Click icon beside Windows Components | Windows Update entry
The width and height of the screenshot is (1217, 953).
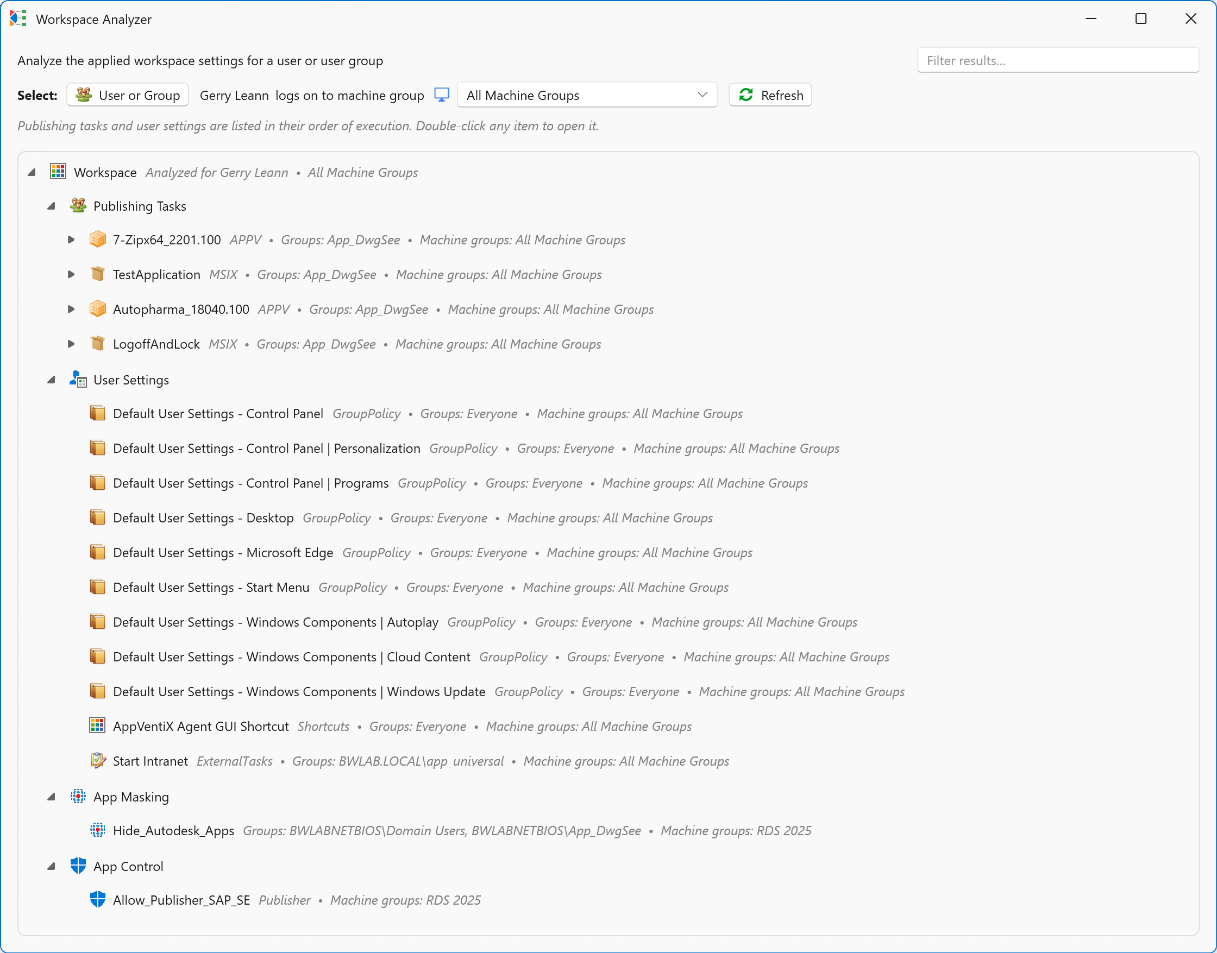[x=97, y=691]
